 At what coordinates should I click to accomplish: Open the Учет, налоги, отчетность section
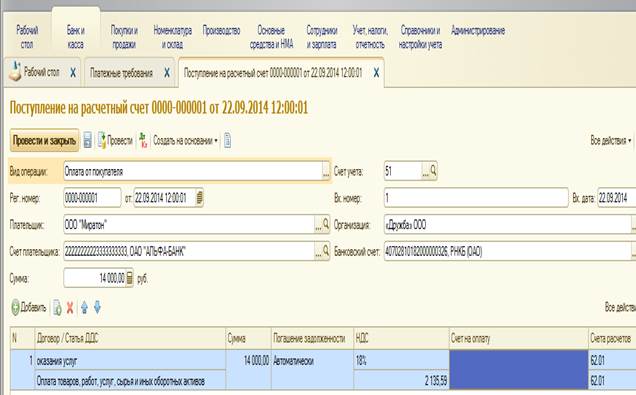point(370,37)
